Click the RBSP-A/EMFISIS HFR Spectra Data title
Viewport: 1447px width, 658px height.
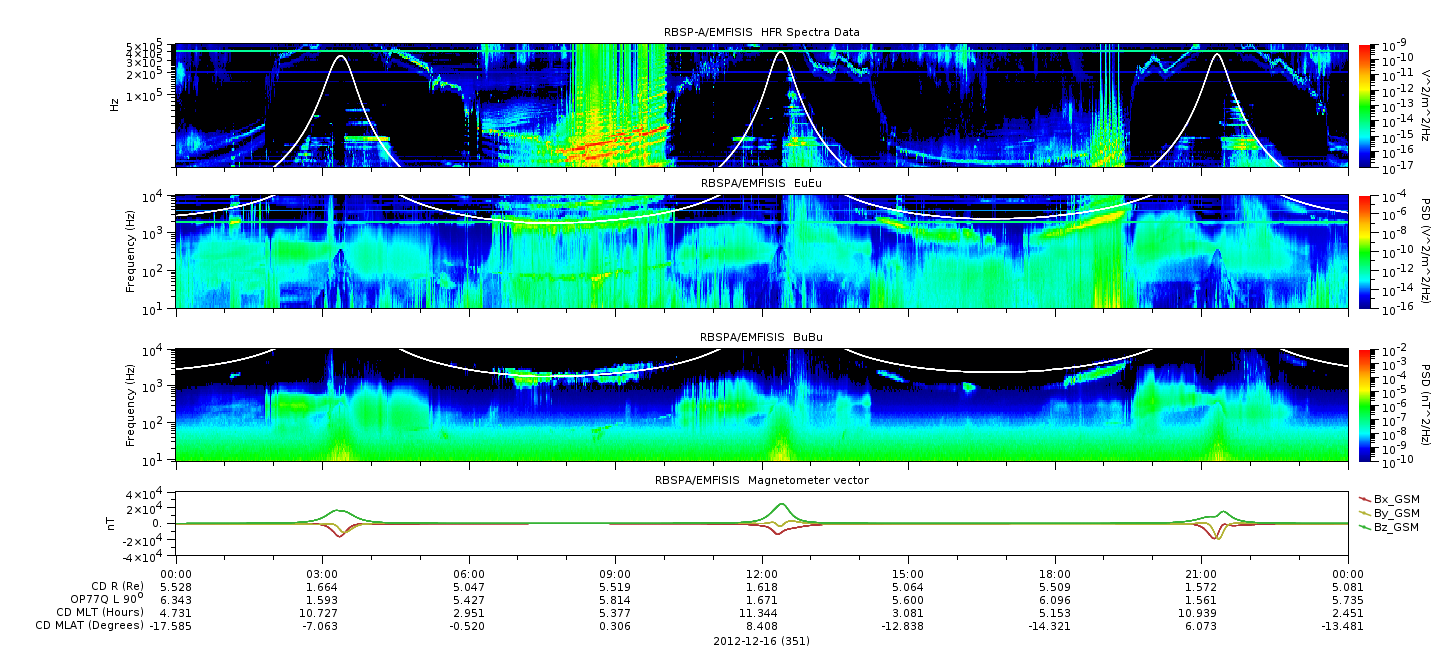[761, 32]
